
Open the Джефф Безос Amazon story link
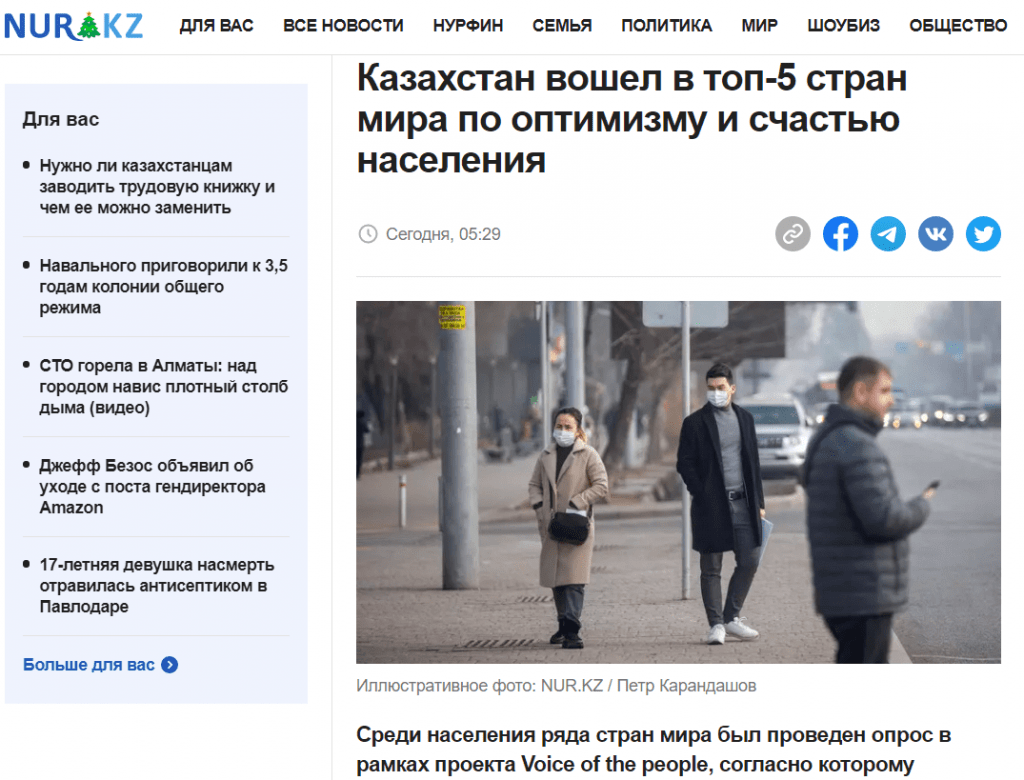[x=152, y=486]
